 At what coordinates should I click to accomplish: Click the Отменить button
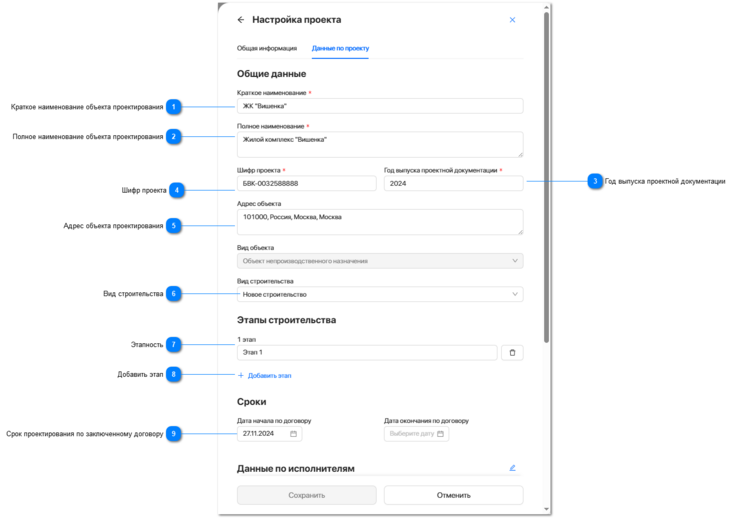(x=454, y=495)
